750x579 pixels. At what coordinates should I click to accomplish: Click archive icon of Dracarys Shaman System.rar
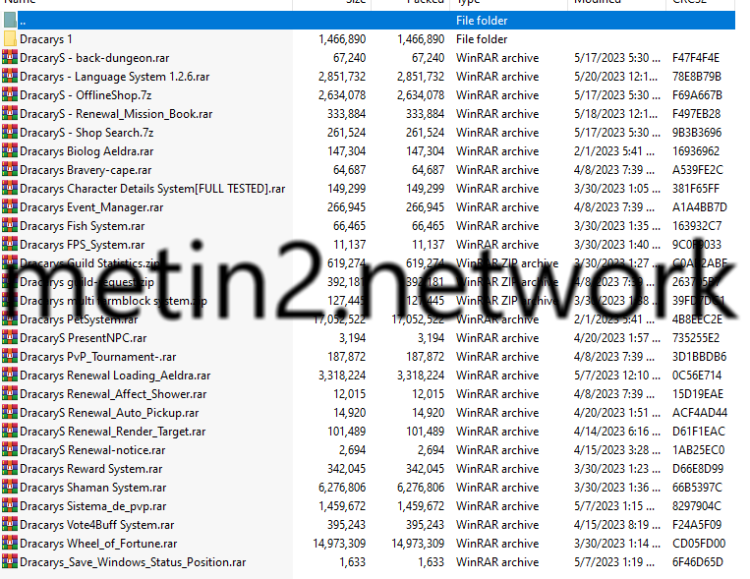tap(10, 487)
